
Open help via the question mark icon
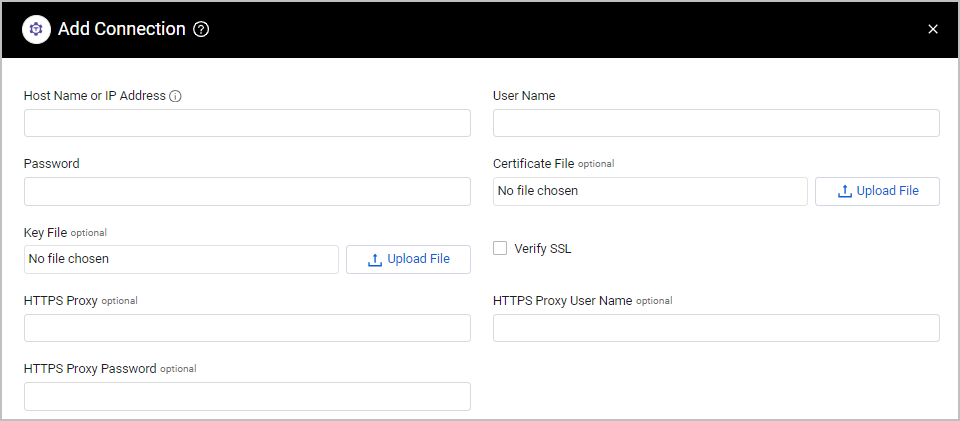201,29
